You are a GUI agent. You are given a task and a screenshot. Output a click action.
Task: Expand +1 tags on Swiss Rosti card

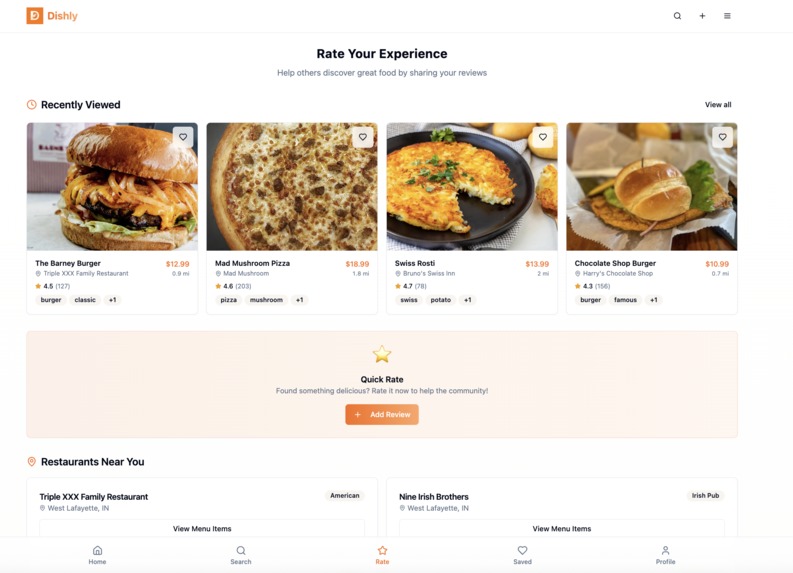[x=468, y=300]
